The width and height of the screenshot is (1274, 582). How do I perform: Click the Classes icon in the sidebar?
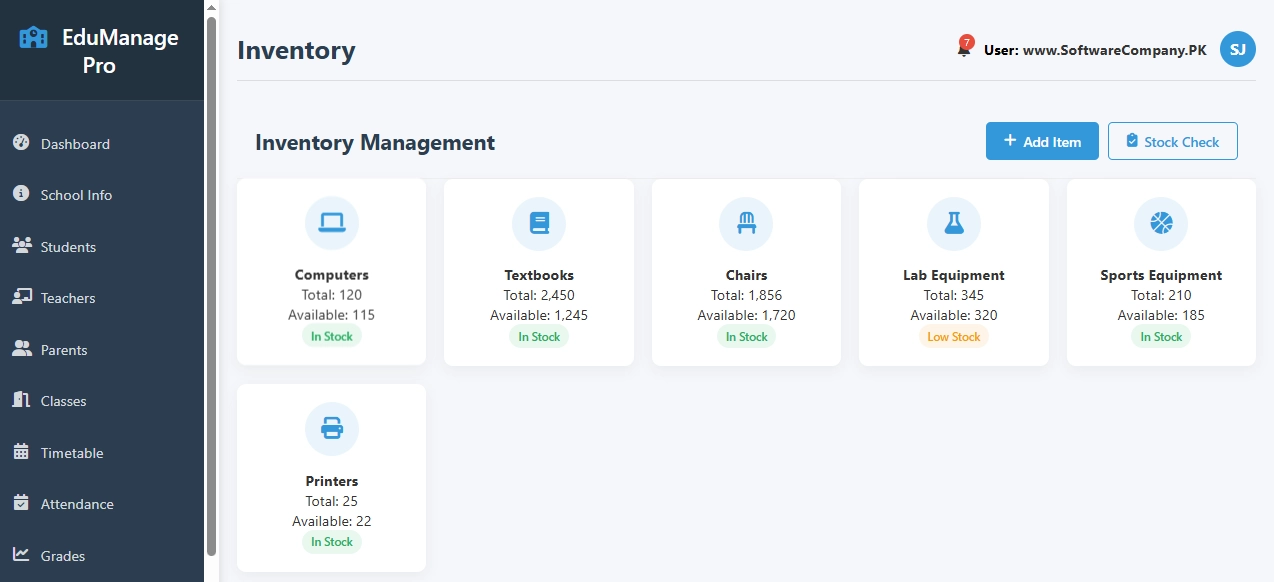(x=20, y=400)
